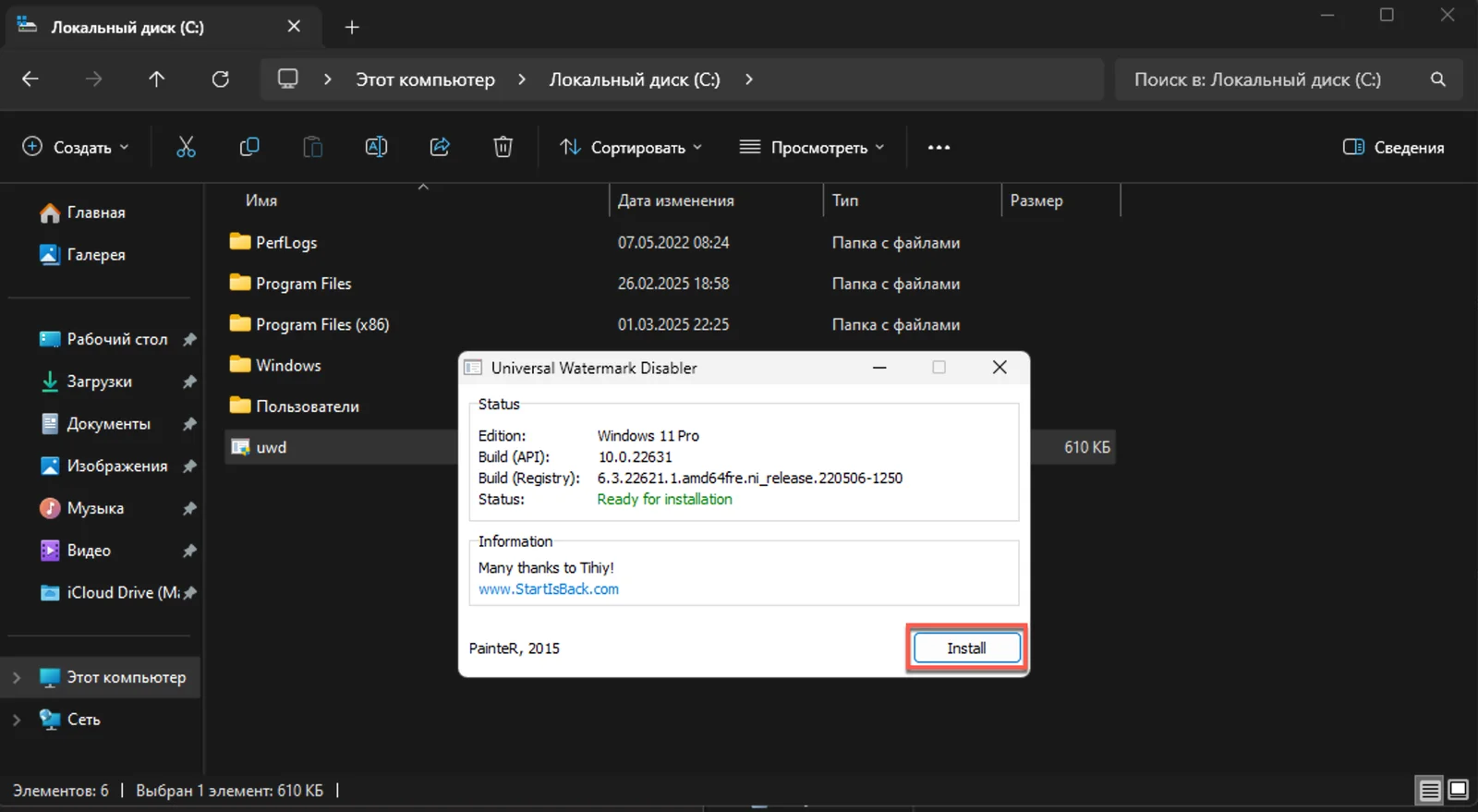Go up one folder level

(x=157, y=79)
